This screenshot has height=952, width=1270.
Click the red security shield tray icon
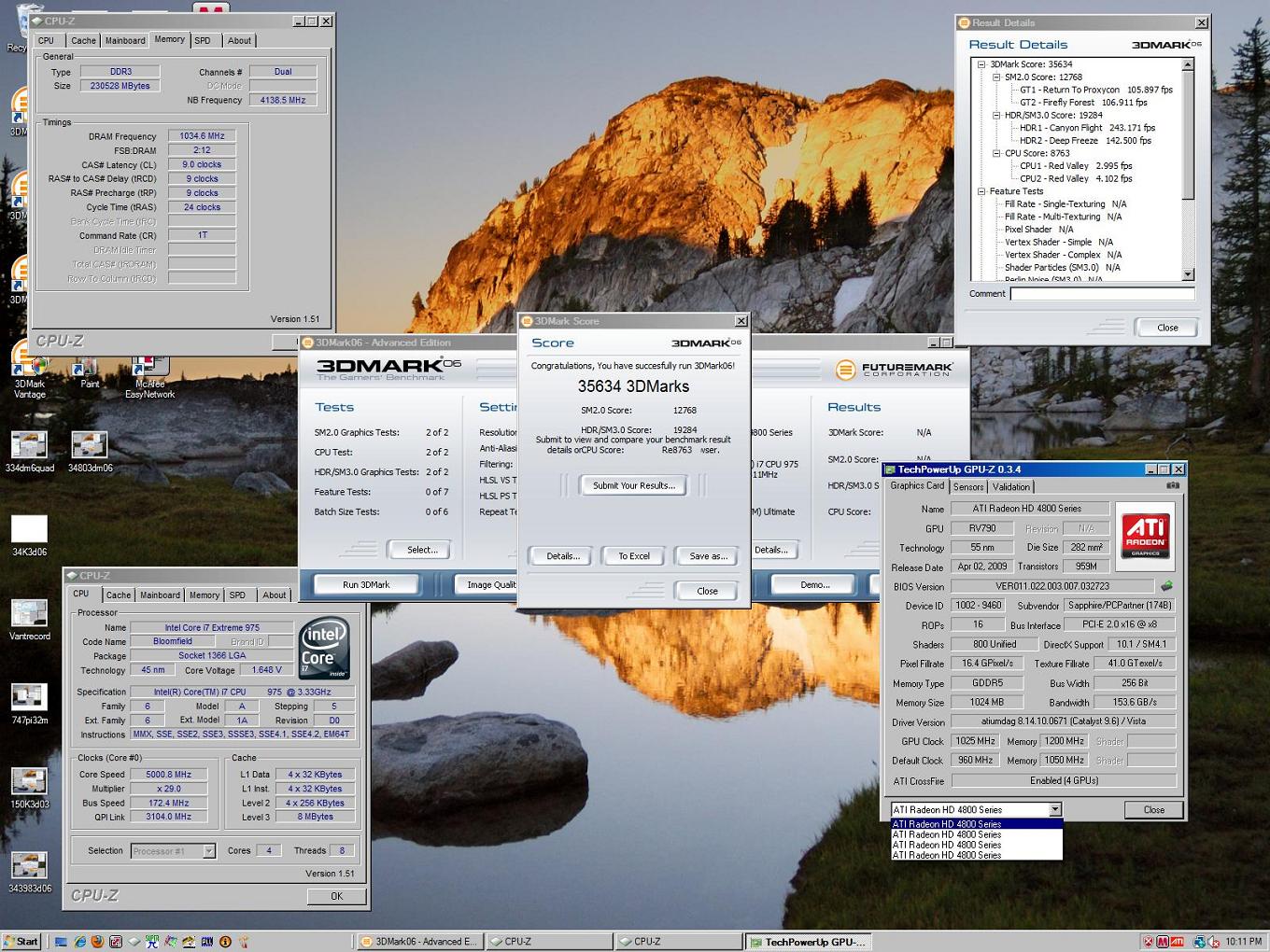[1148, 942]
